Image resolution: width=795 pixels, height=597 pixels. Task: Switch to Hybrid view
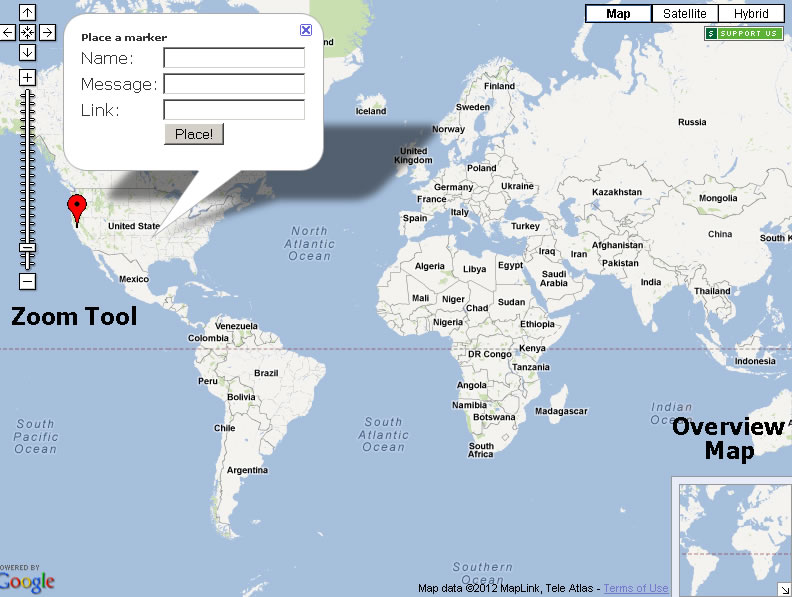tap(751, 14)
